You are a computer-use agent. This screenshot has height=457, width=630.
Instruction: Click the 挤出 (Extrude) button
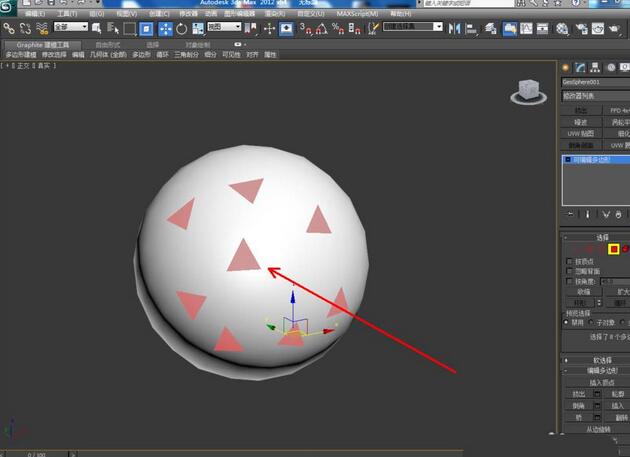(x=578, y=394)
